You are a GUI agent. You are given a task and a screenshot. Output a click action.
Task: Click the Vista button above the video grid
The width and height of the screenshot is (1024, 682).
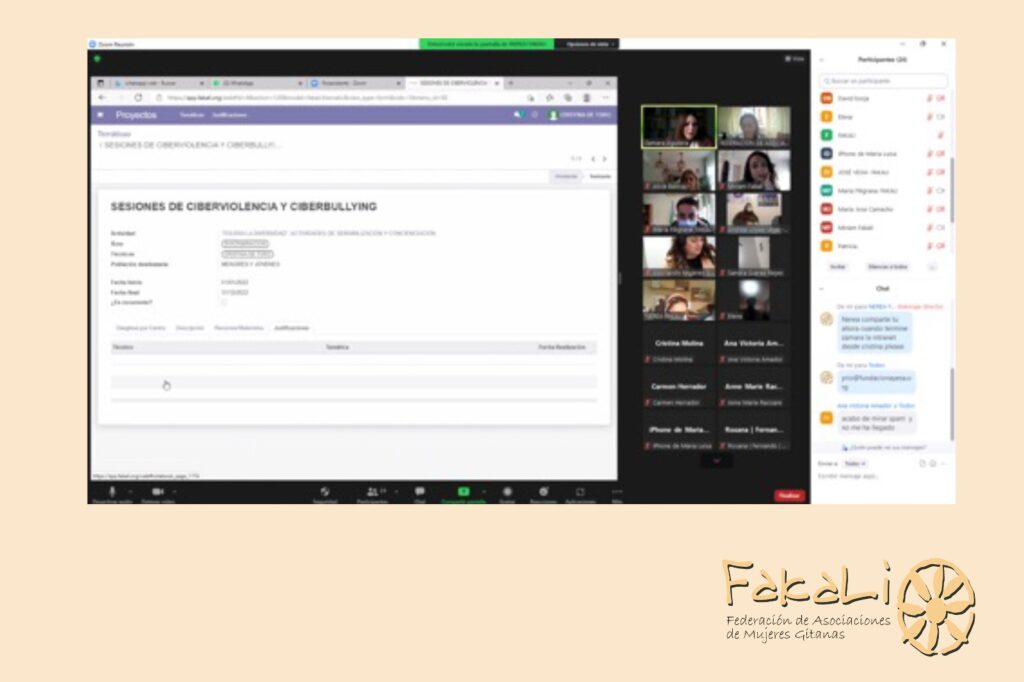pyautogui.click(x=795, y=59)
